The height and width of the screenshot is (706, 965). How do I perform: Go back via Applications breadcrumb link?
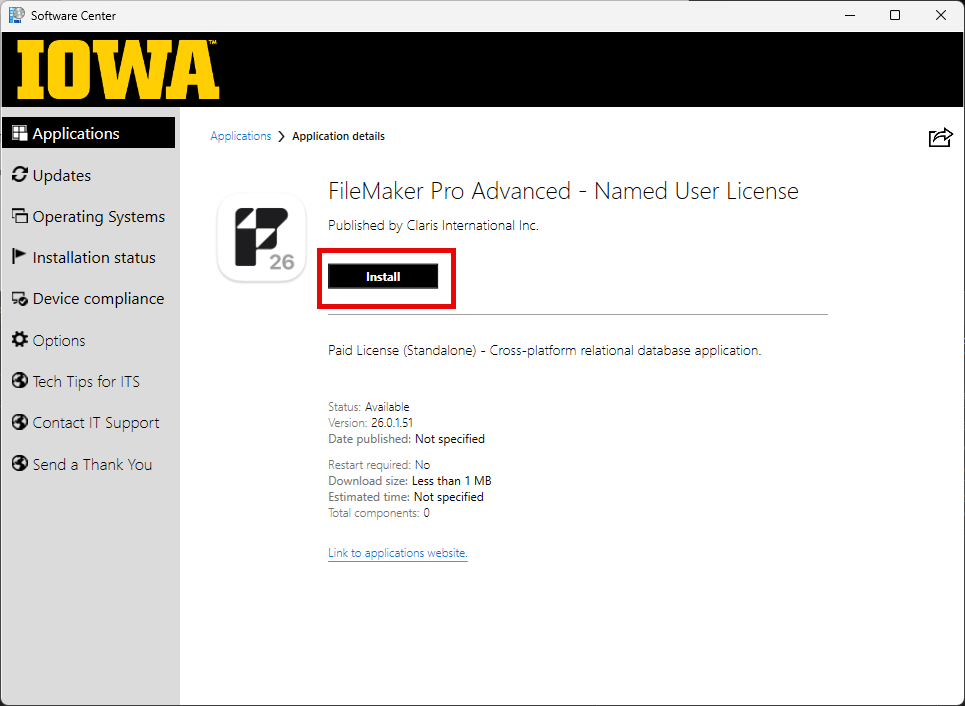coord(241,136)
